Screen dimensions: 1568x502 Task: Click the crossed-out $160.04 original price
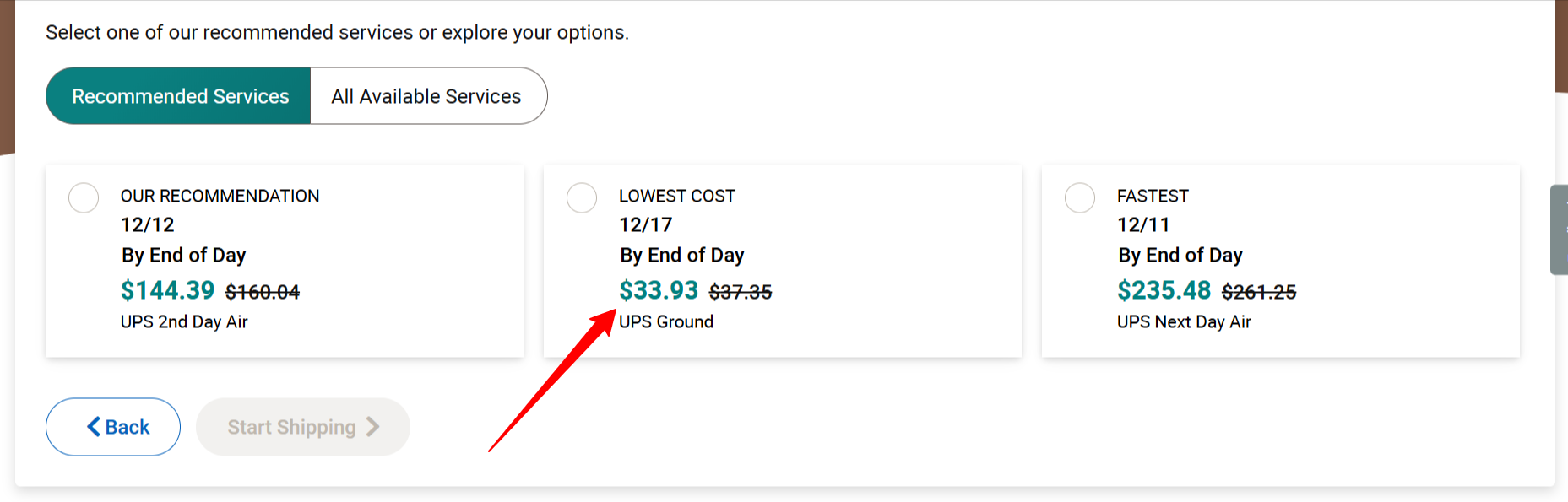coord(263,292)
